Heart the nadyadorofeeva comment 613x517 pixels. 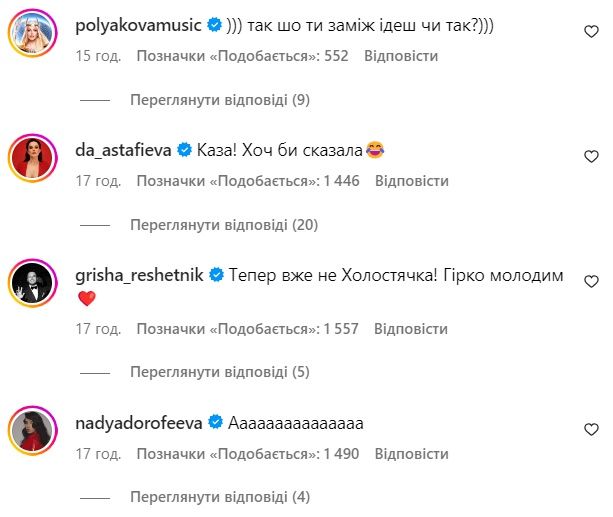pos(590,429)
